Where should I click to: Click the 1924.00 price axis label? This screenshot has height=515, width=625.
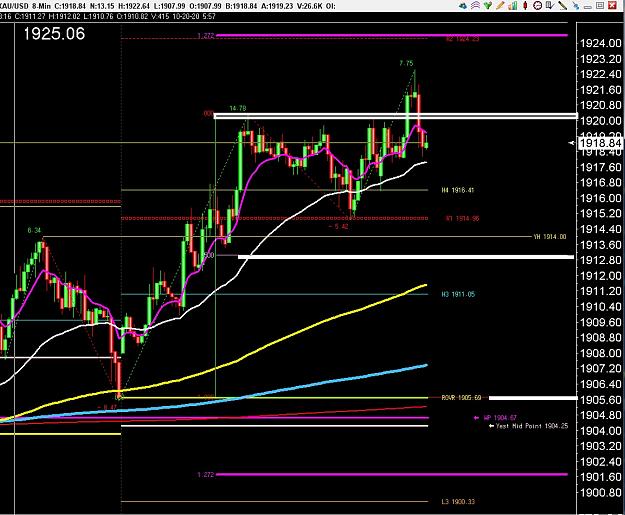(x=601, y=43)
